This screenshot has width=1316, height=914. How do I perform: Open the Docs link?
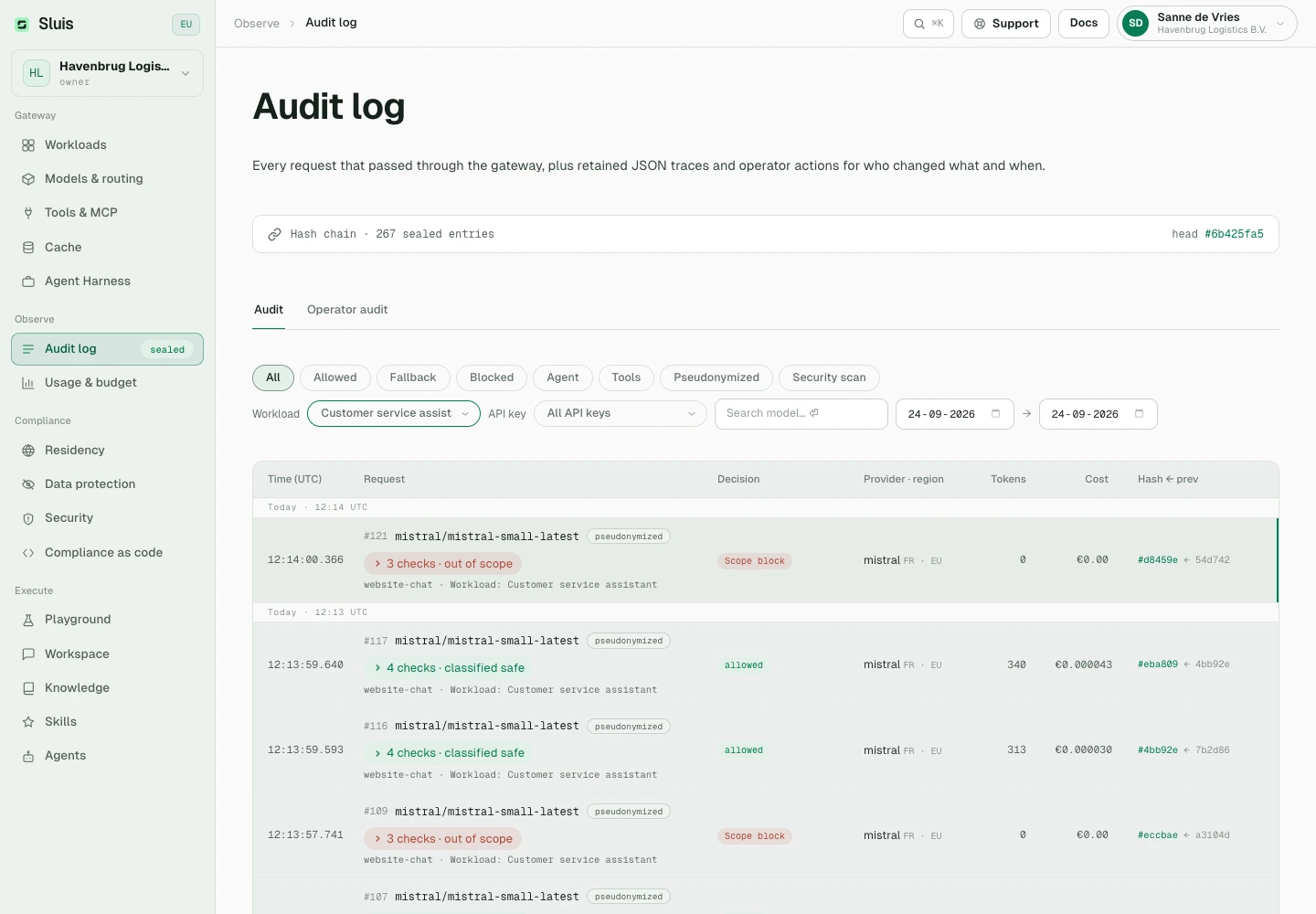tap(1084, 24)
